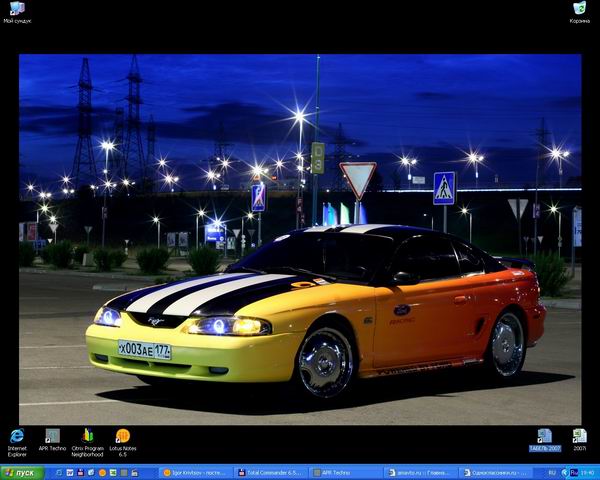Click the taskbar clock showing 19:40
Image resolution: width=600 pixels, height=480 pixels.
(586, 473)
